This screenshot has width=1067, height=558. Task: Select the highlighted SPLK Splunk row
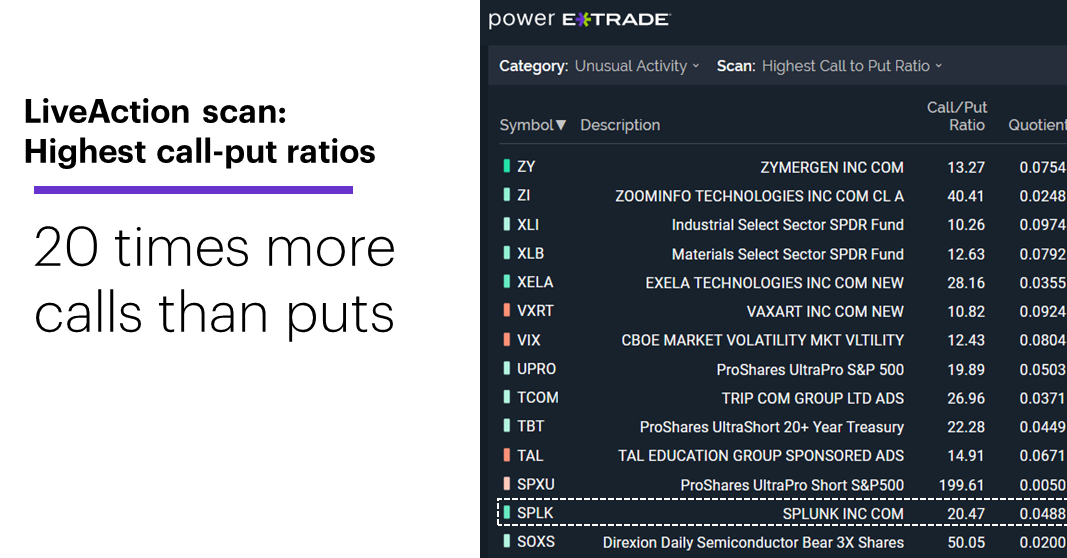click(x=782, y=513)
